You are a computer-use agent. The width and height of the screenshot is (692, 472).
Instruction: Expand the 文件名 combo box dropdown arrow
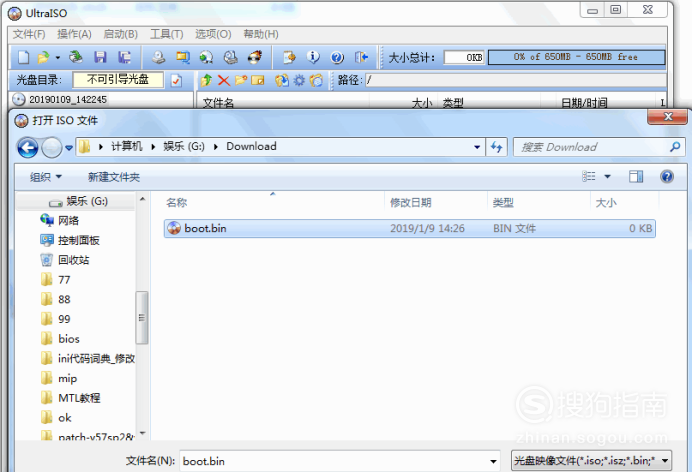click(493, 461)
